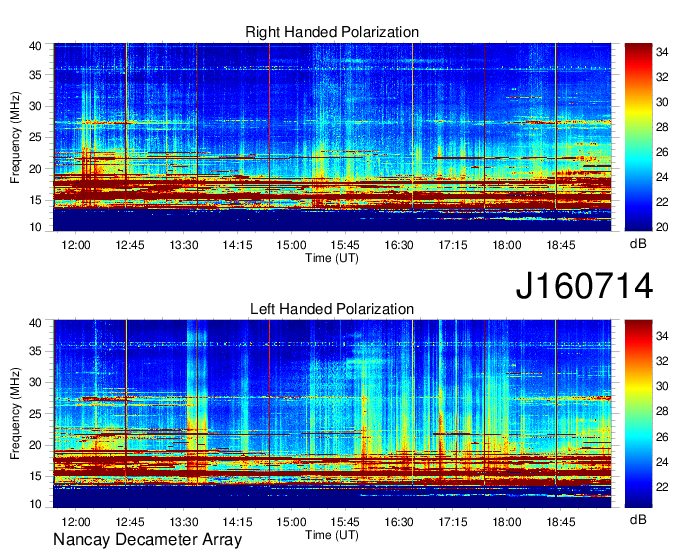Viewport: 680px width, 552px height.
Task: Click the 22 dB value on bottom color bar
Action: [x=662, y=487]
